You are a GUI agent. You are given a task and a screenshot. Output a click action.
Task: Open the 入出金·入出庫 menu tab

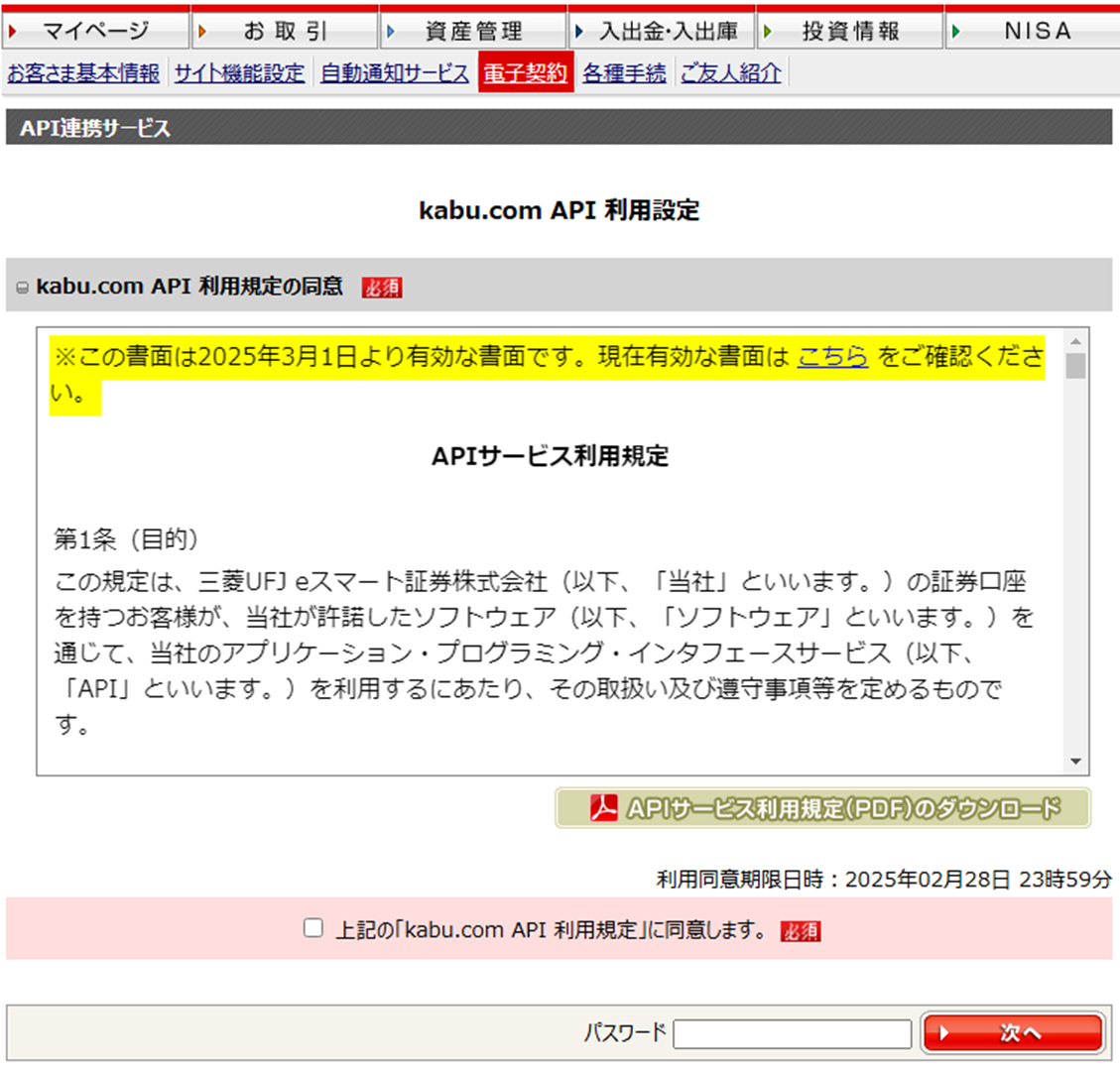pyautogui.click(x=662, y=30)
